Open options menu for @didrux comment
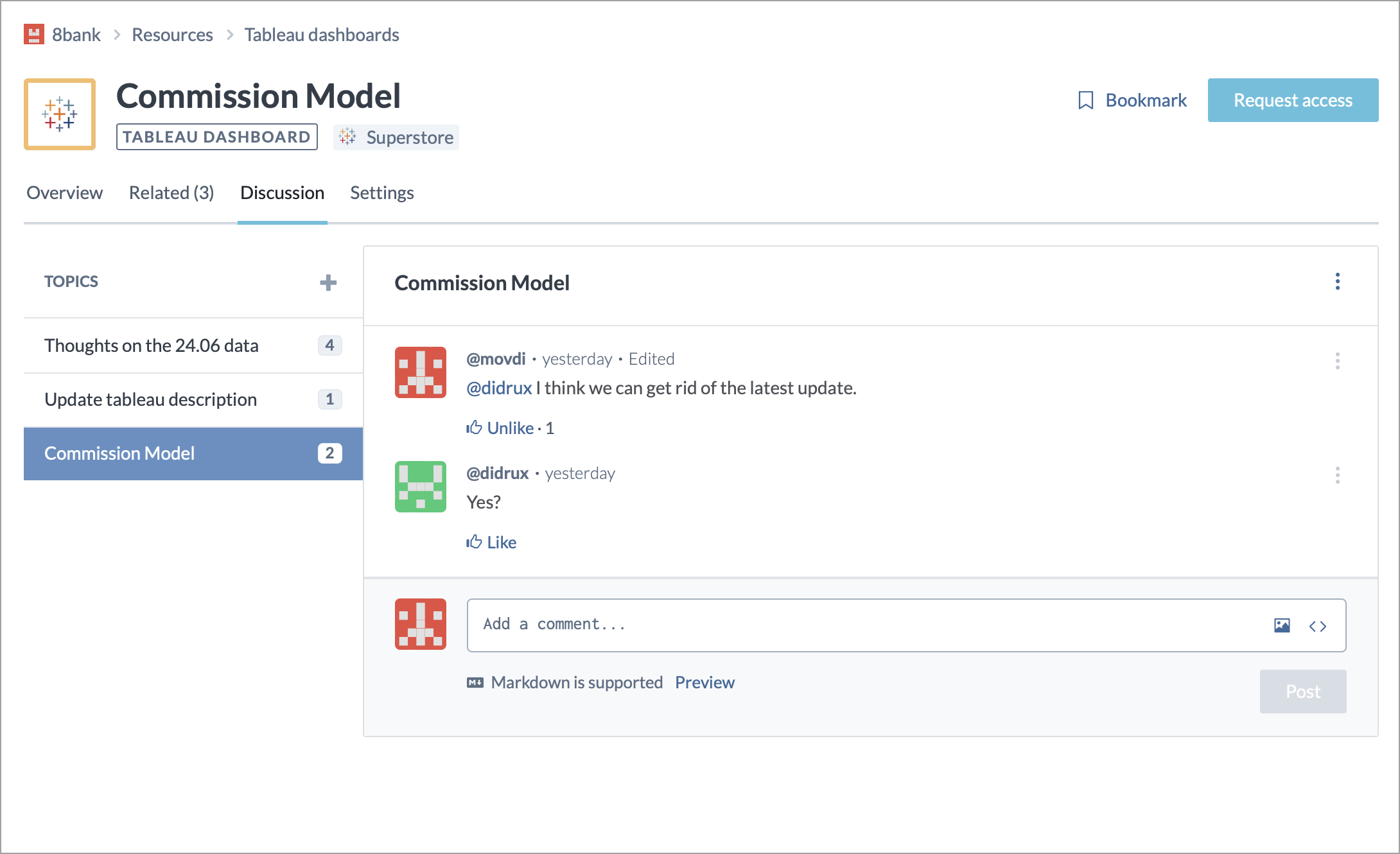 (x=1337, y=475)
